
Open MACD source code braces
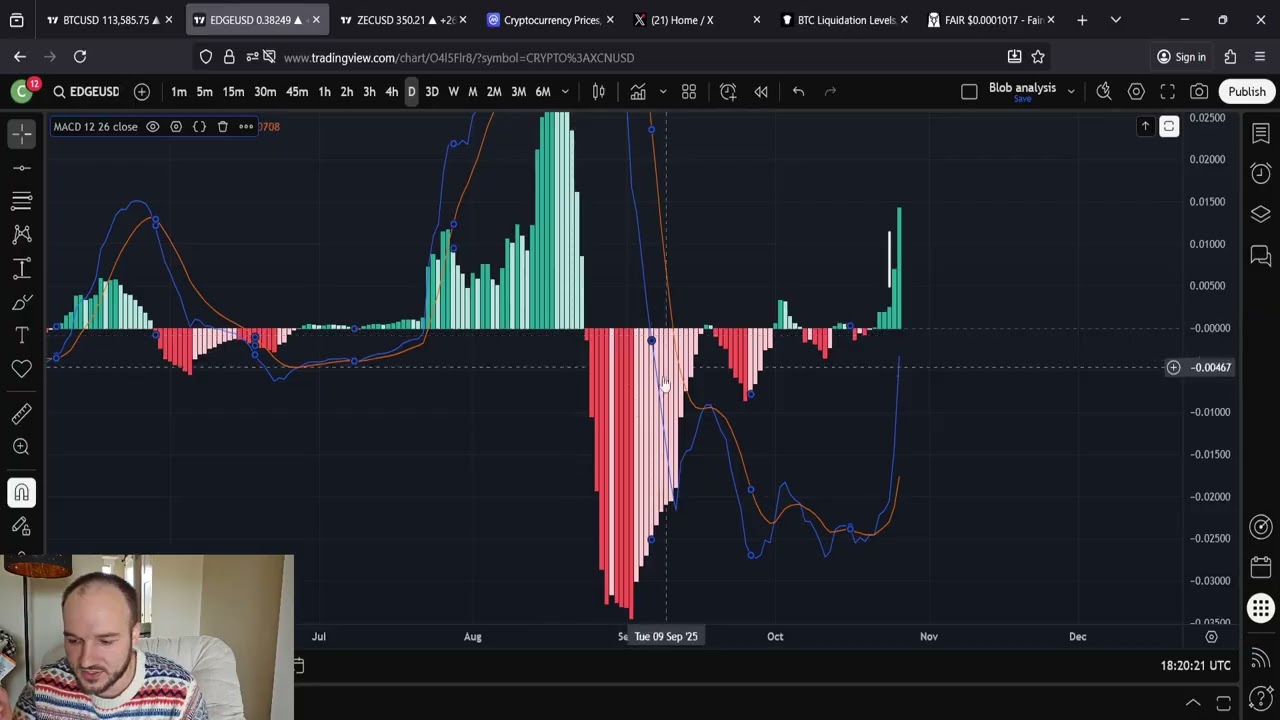coord(199,127)
